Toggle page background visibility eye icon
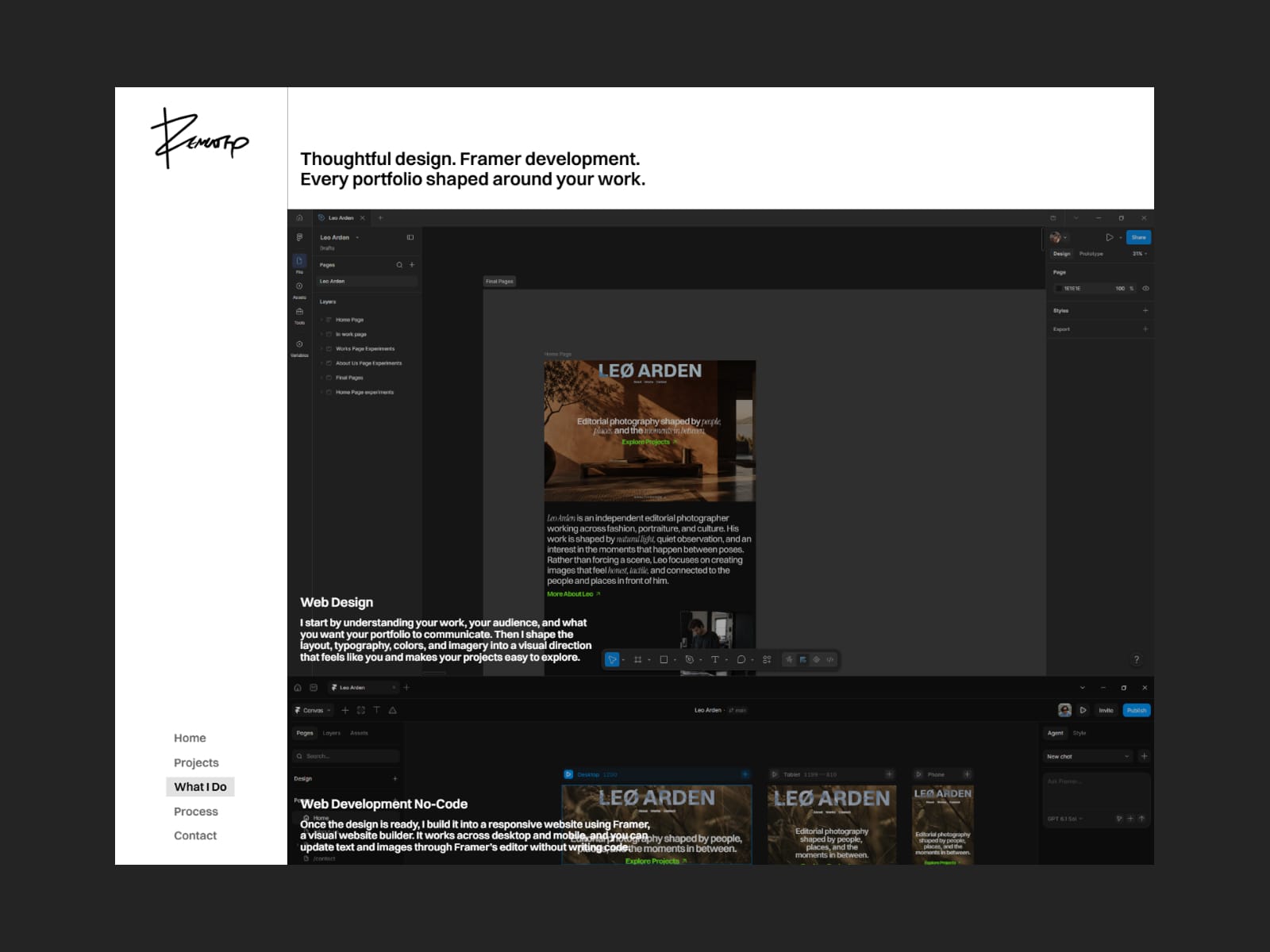 (x=1145, y=288)
